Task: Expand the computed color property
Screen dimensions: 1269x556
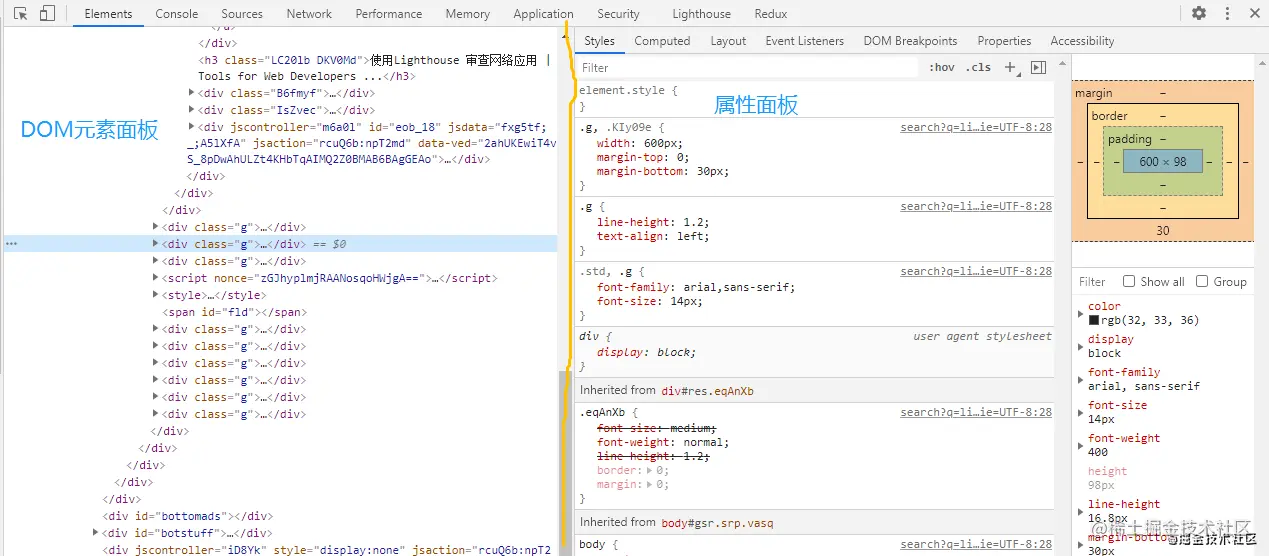Action: point(1081,313)
